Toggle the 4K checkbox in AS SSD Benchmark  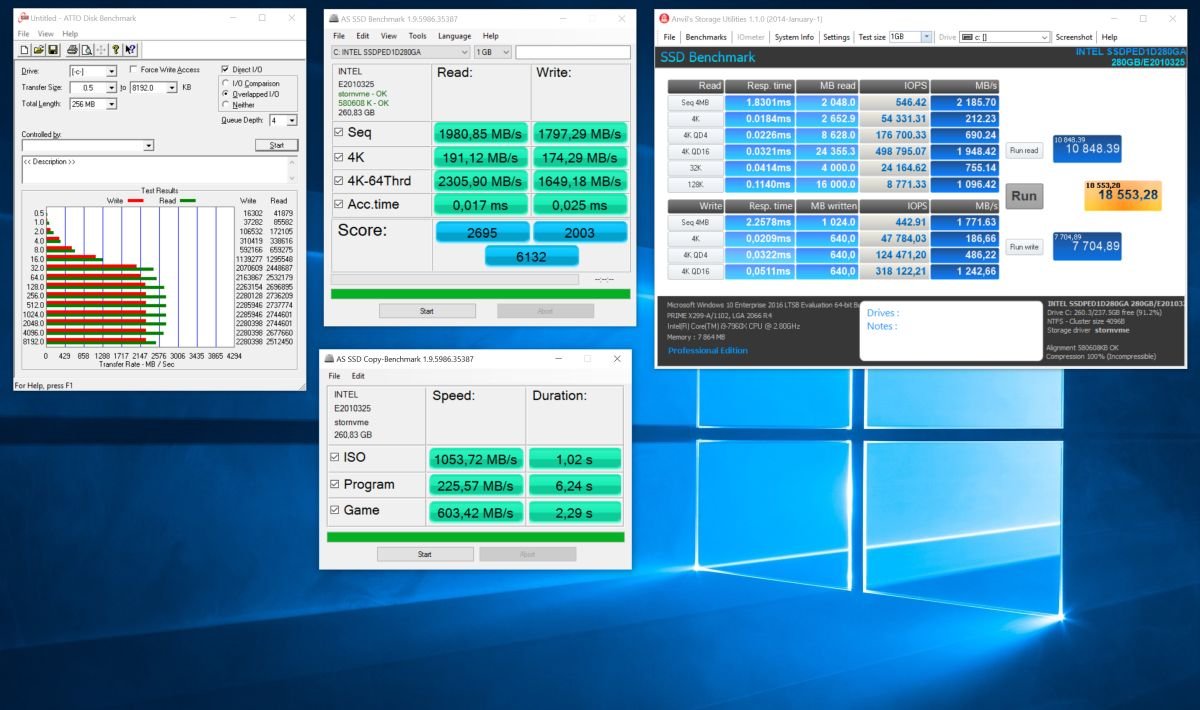(339, 157)
